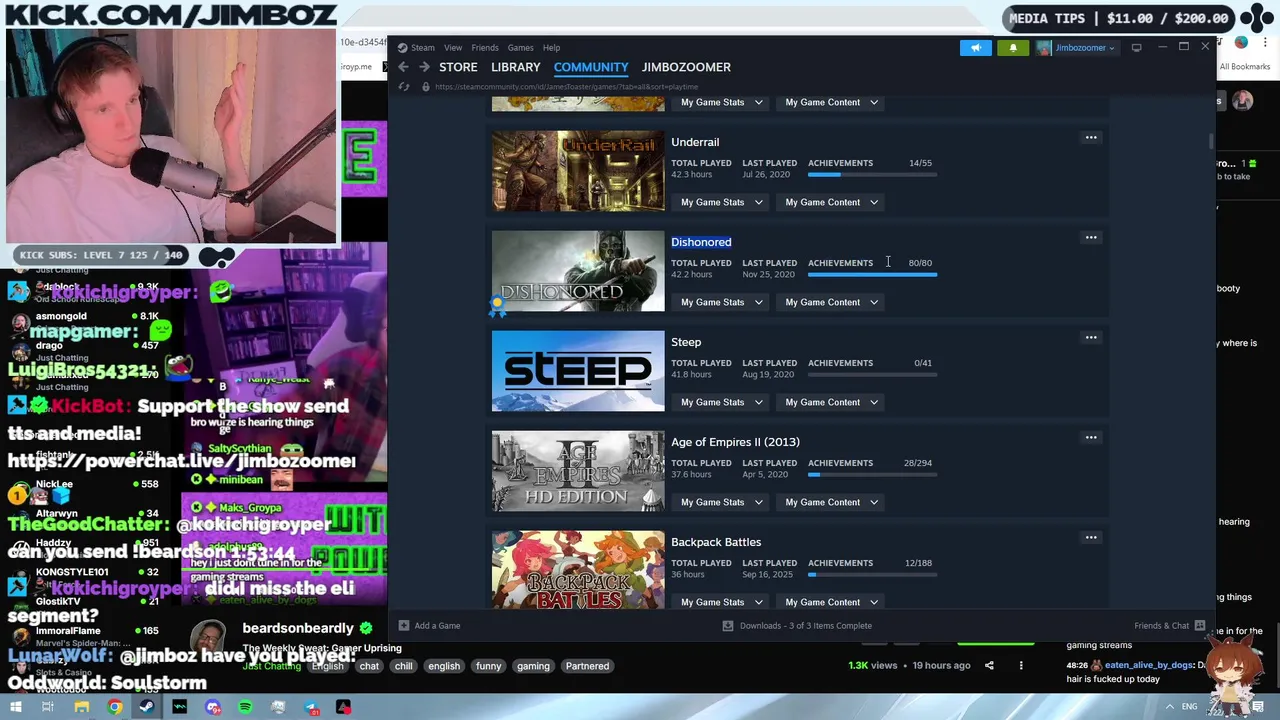Open the View menu
The image size is (1280, 720).
coord(453,47)
